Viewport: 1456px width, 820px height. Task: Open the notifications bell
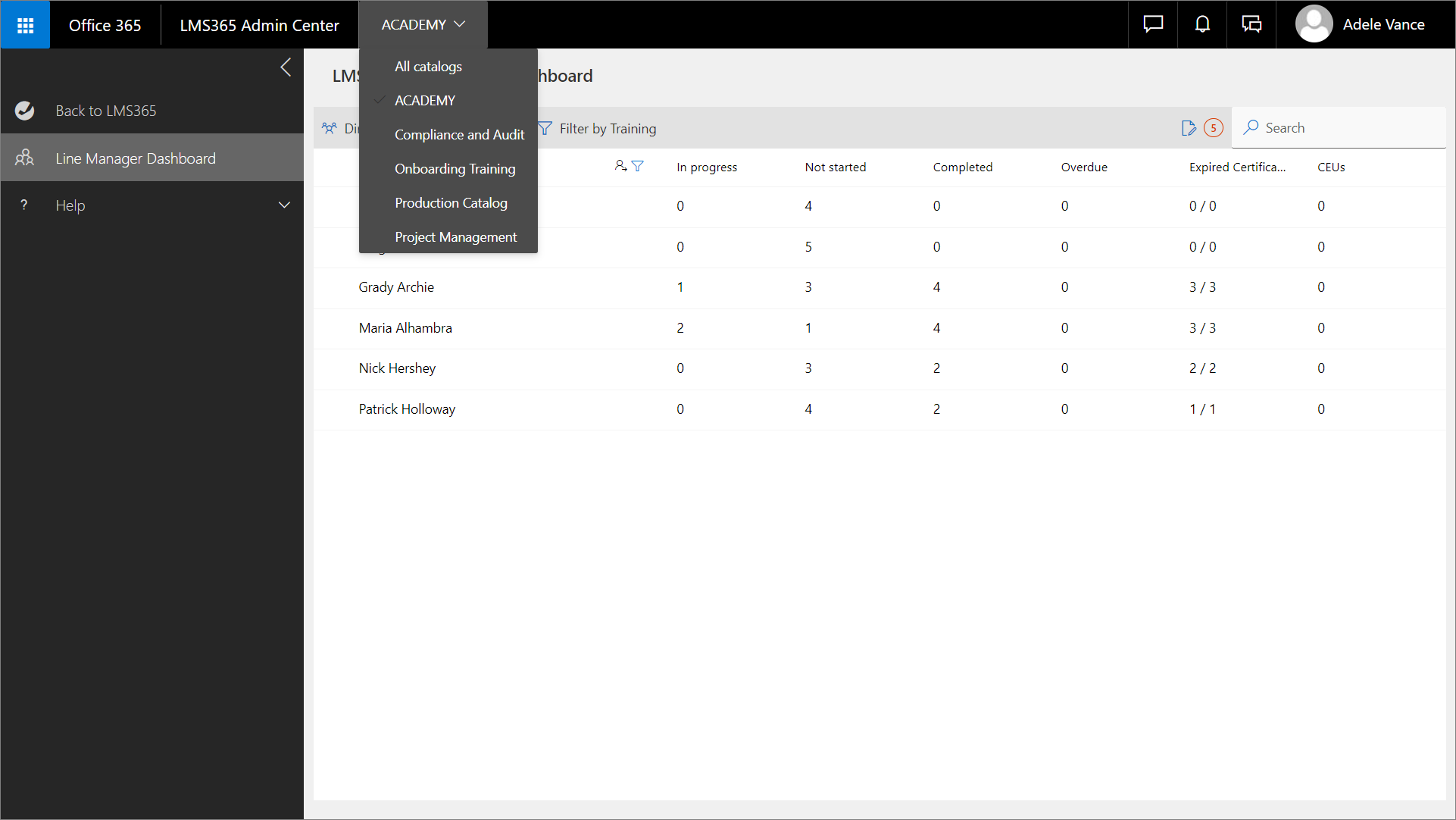(x=1202, y=25)
